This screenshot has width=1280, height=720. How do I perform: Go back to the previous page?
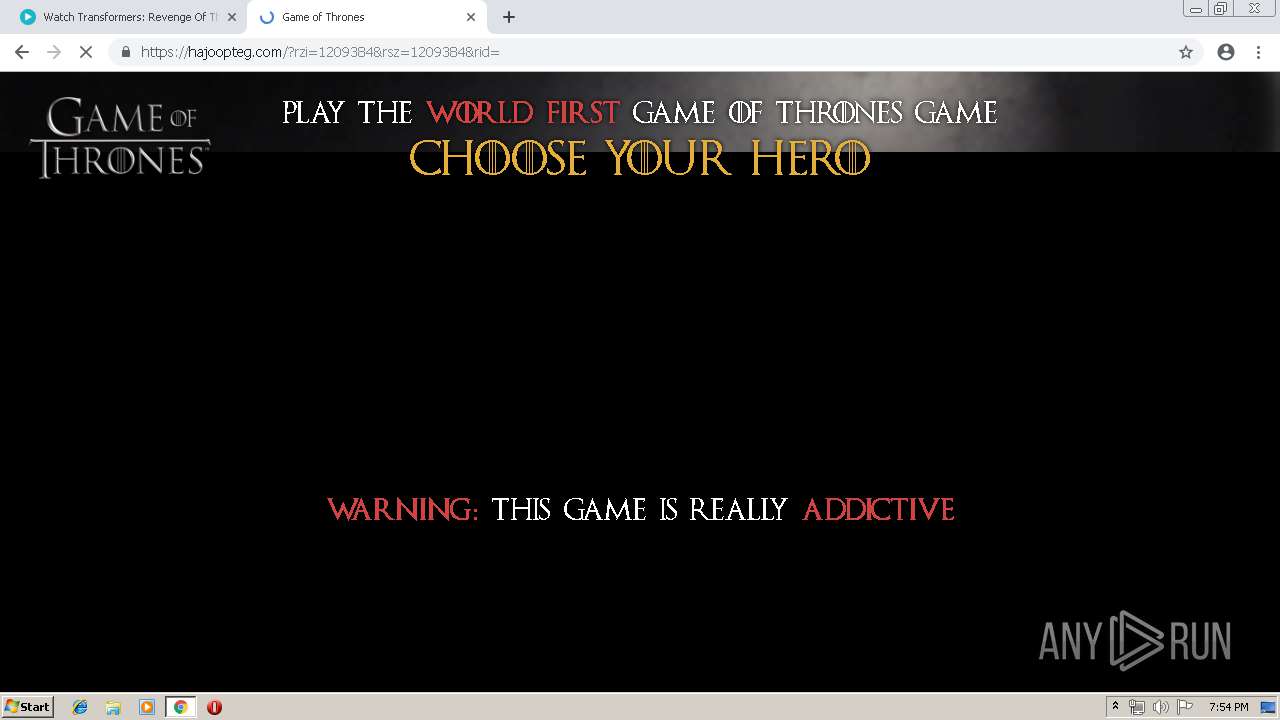pos(22,52)
